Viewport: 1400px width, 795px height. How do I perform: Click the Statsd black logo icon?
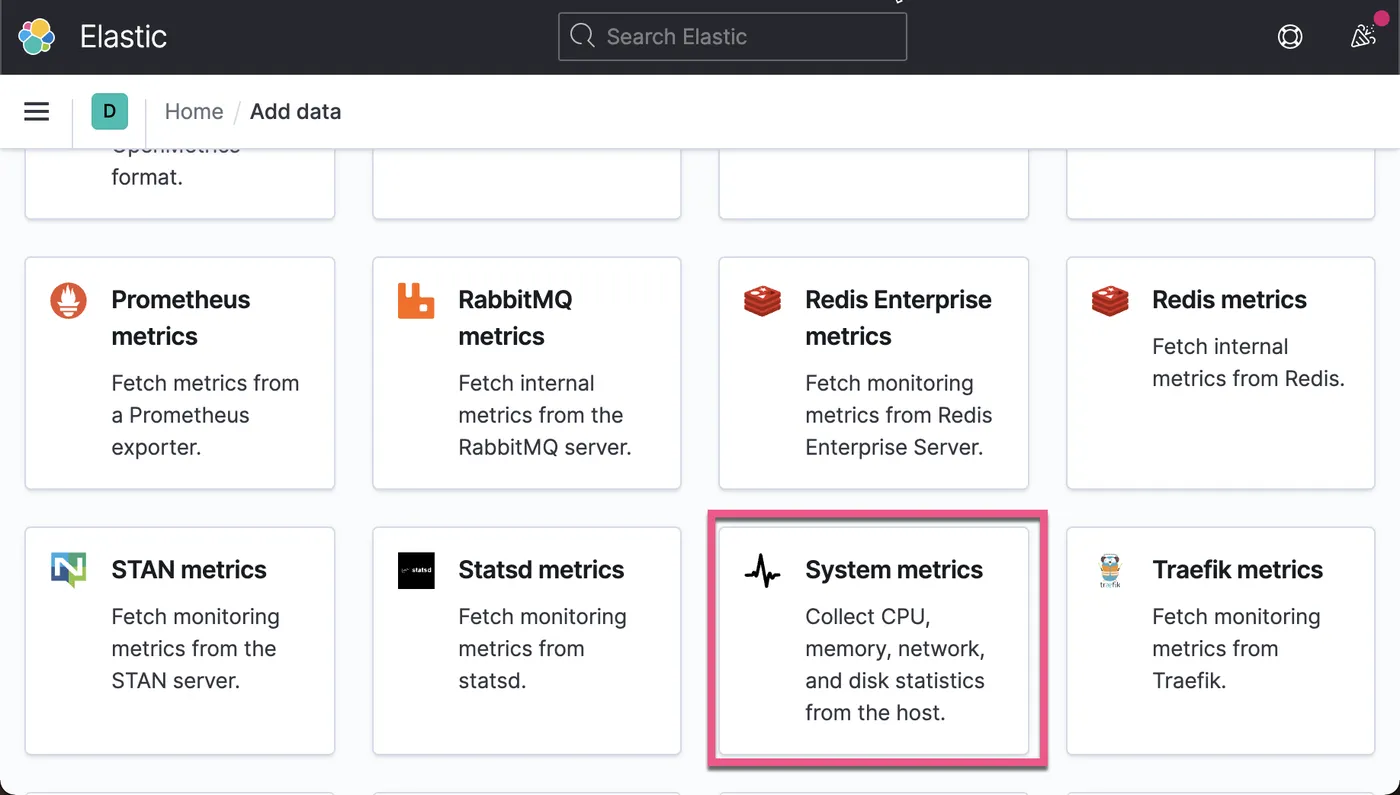tap(416, 570)
